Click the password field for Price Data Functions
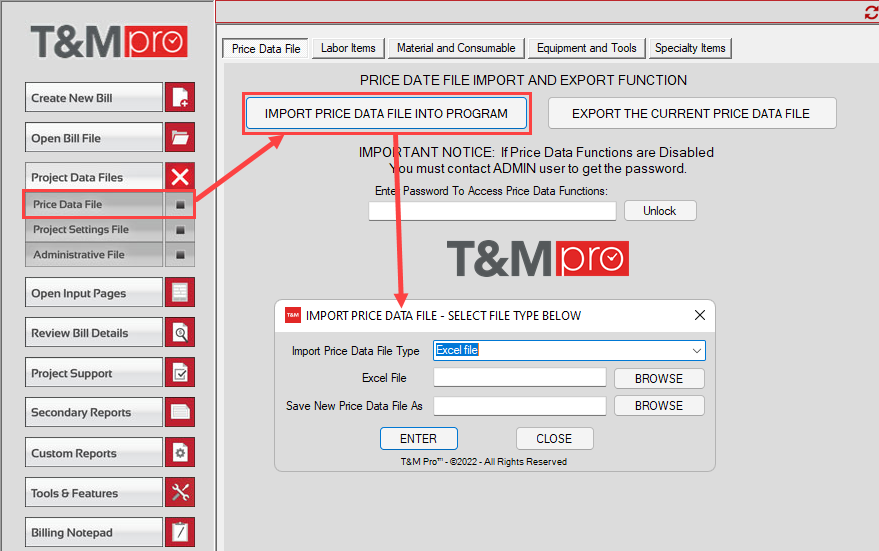The width and height of the screenshot is (879, 551). (492, 211)
